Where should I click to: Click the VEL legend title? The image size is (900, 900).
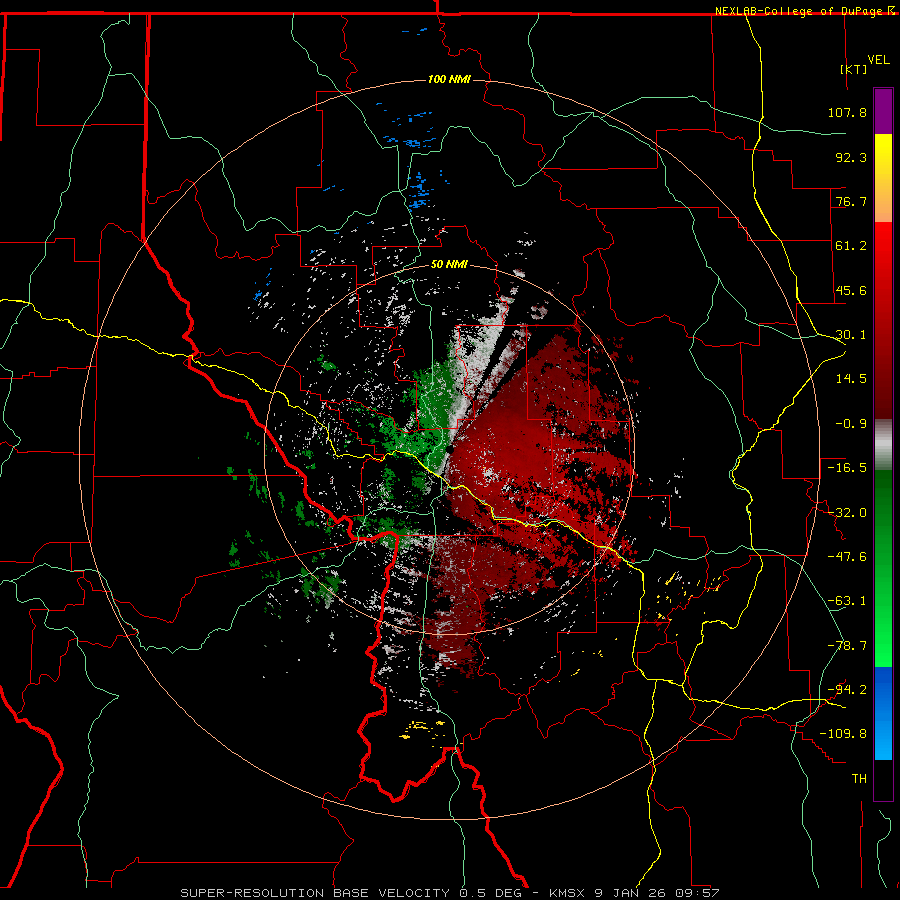(878, 60)
